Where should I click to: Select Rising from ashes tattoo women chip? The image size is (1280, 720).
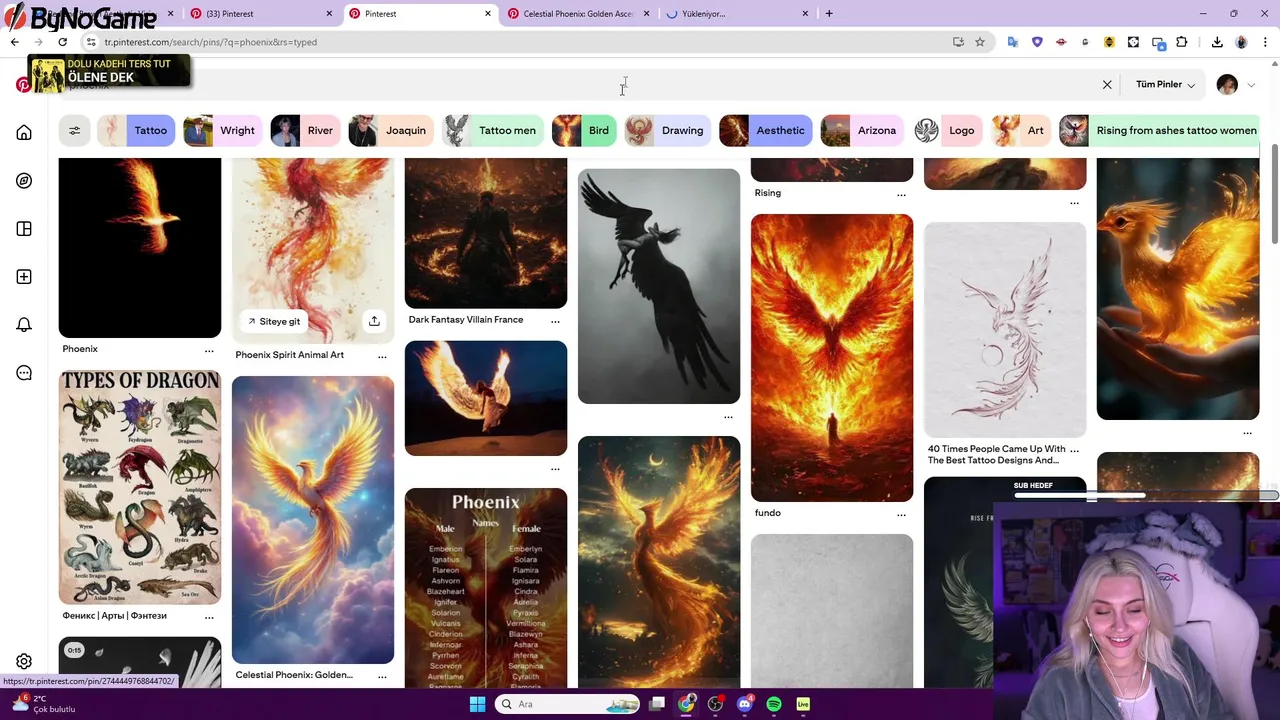click(x=1160, y=130)
